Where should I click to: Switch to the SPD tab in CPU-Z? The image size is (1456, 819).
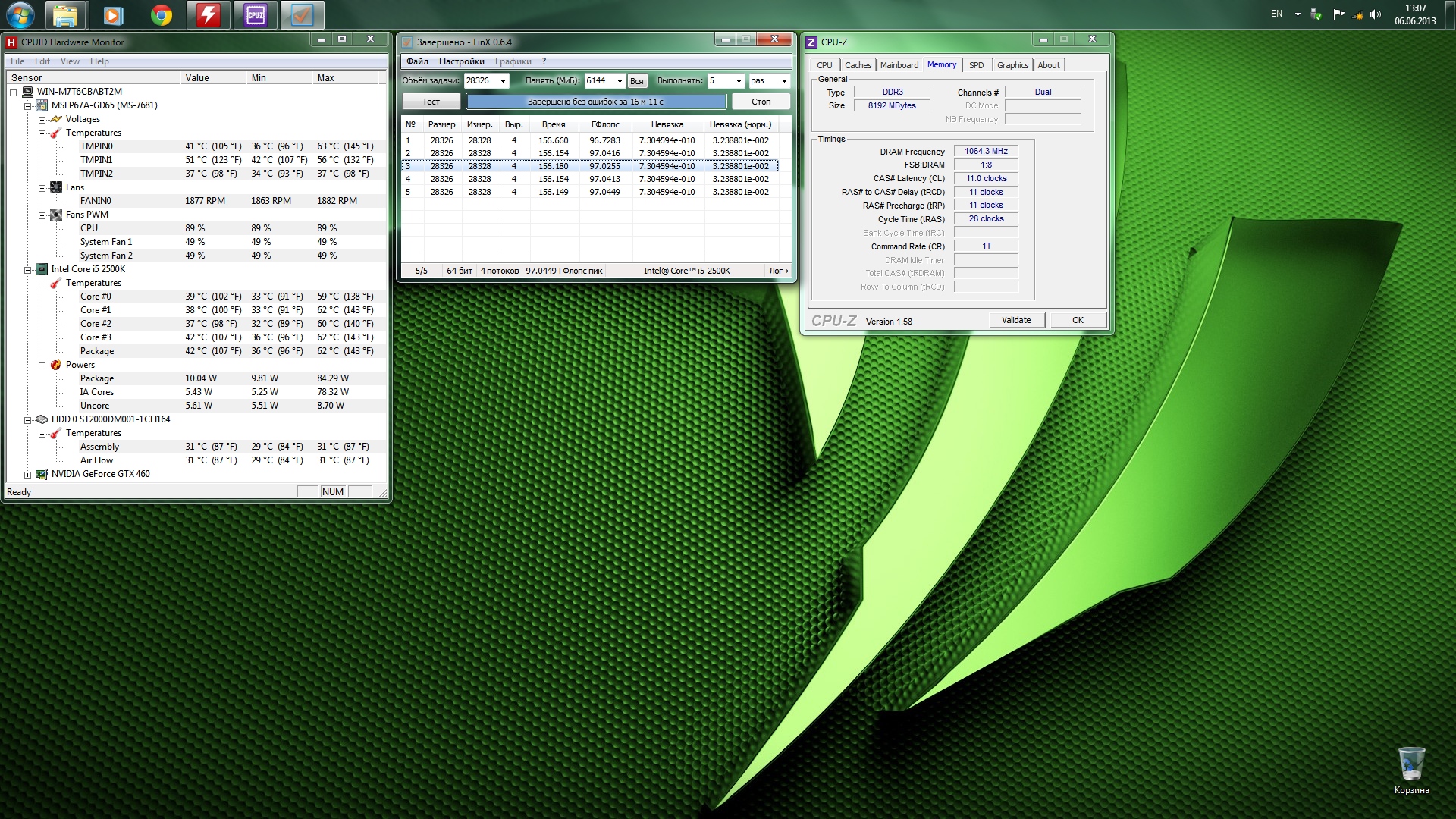click(976, 65)
